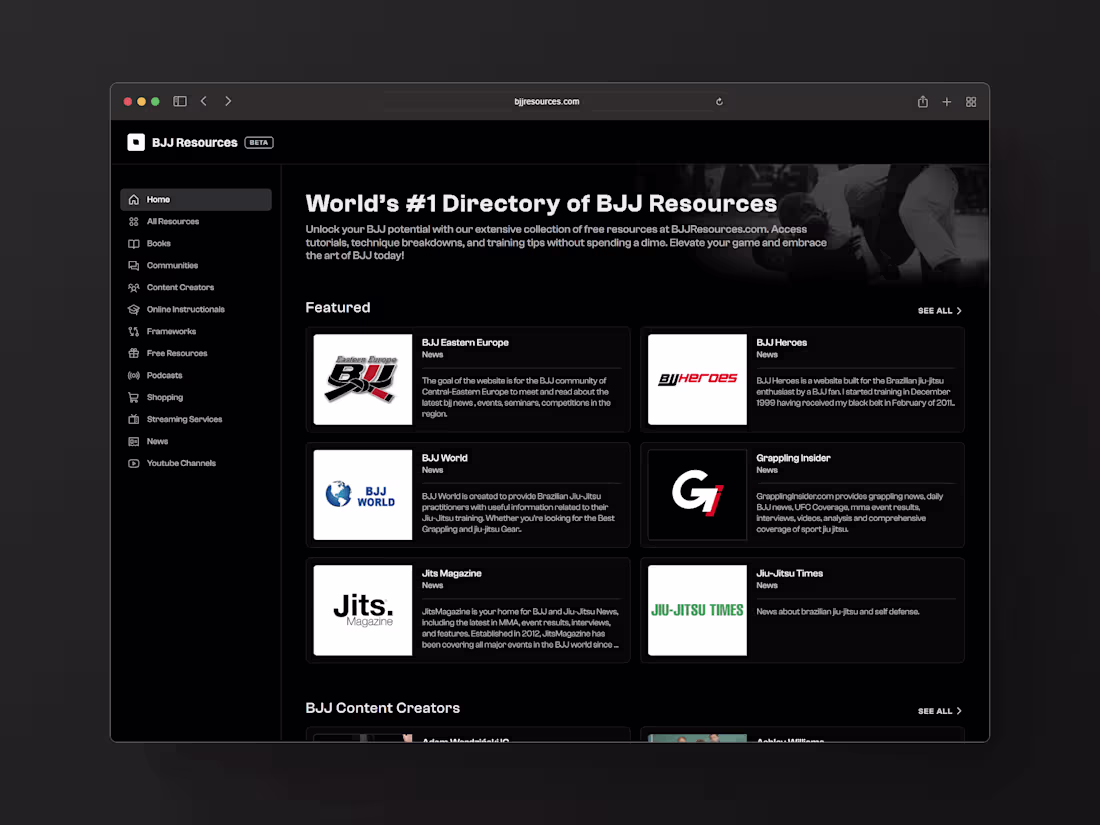Click the bjjresources.com address bar
This screenshot has height=825, width=1100.
tap(547, 101)
